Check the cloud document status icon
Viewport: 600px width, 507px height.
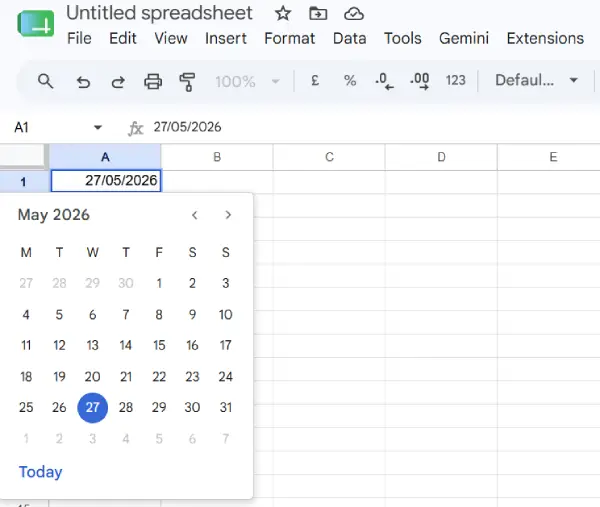(x=354, y=14)
